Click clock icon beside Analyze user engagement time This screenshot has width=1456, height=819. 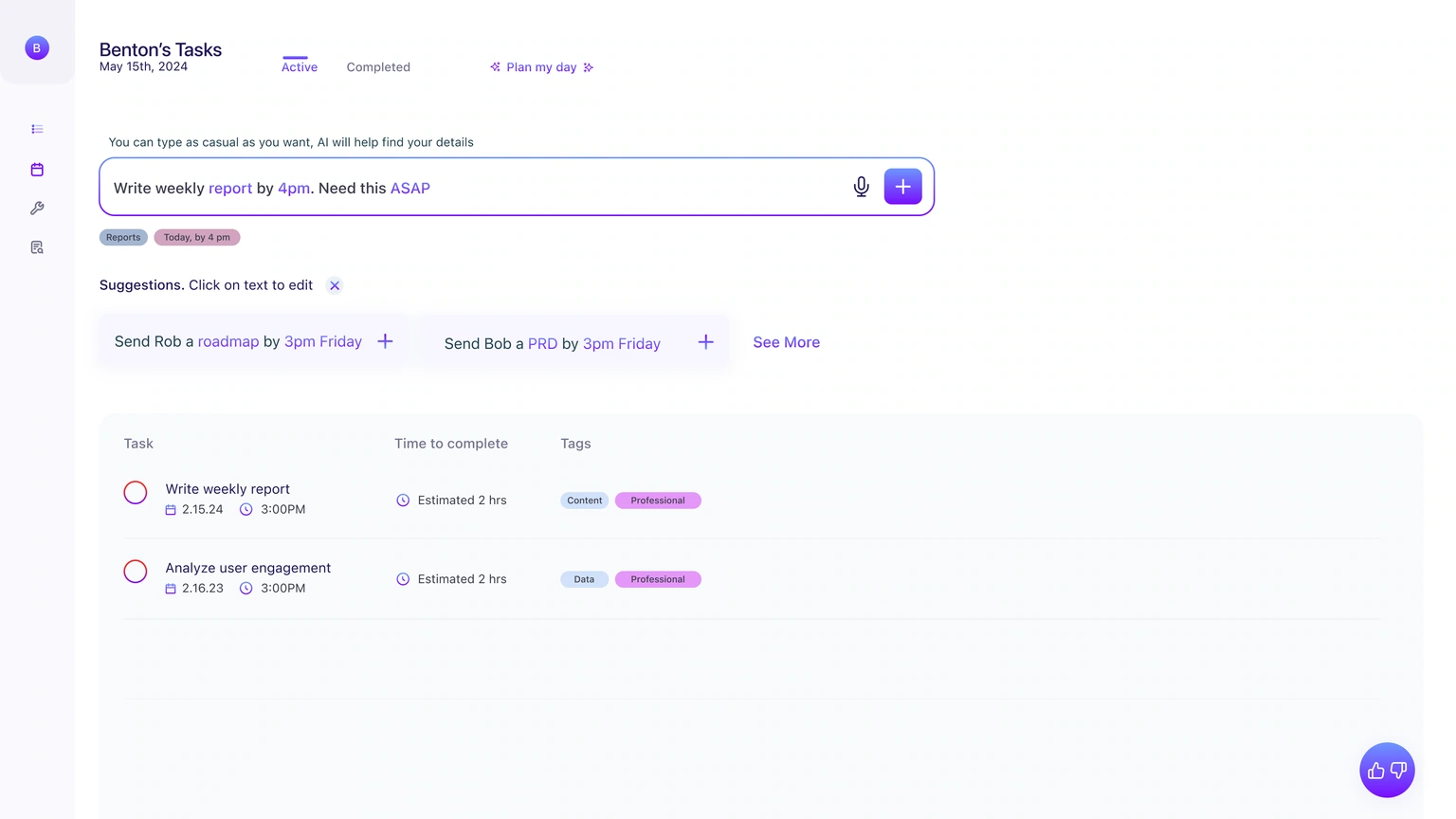click(x=246, y=589)
